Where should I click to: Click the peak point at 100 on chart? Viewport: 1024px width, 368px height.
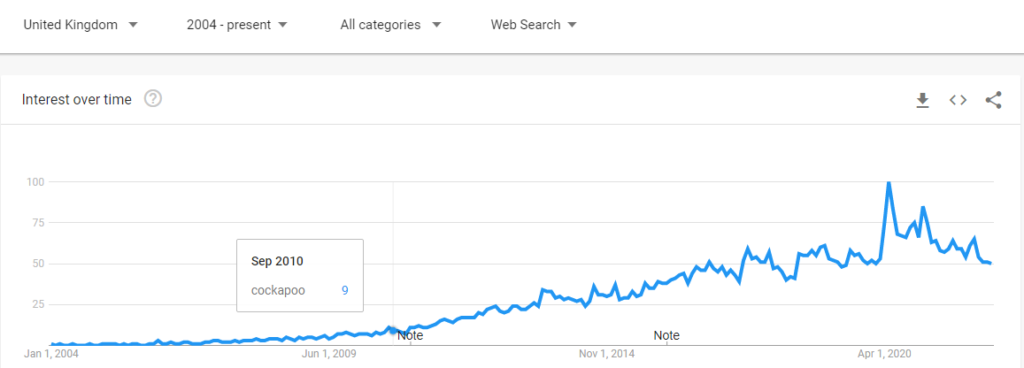(x=888, y=183)
